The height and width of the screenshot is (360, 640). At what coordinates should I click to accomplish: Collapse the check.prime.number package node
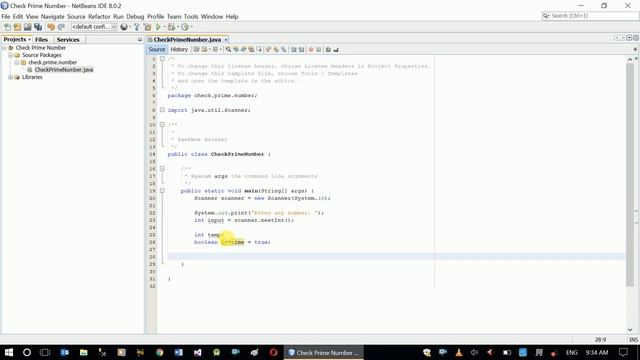[x=17, y=62]
